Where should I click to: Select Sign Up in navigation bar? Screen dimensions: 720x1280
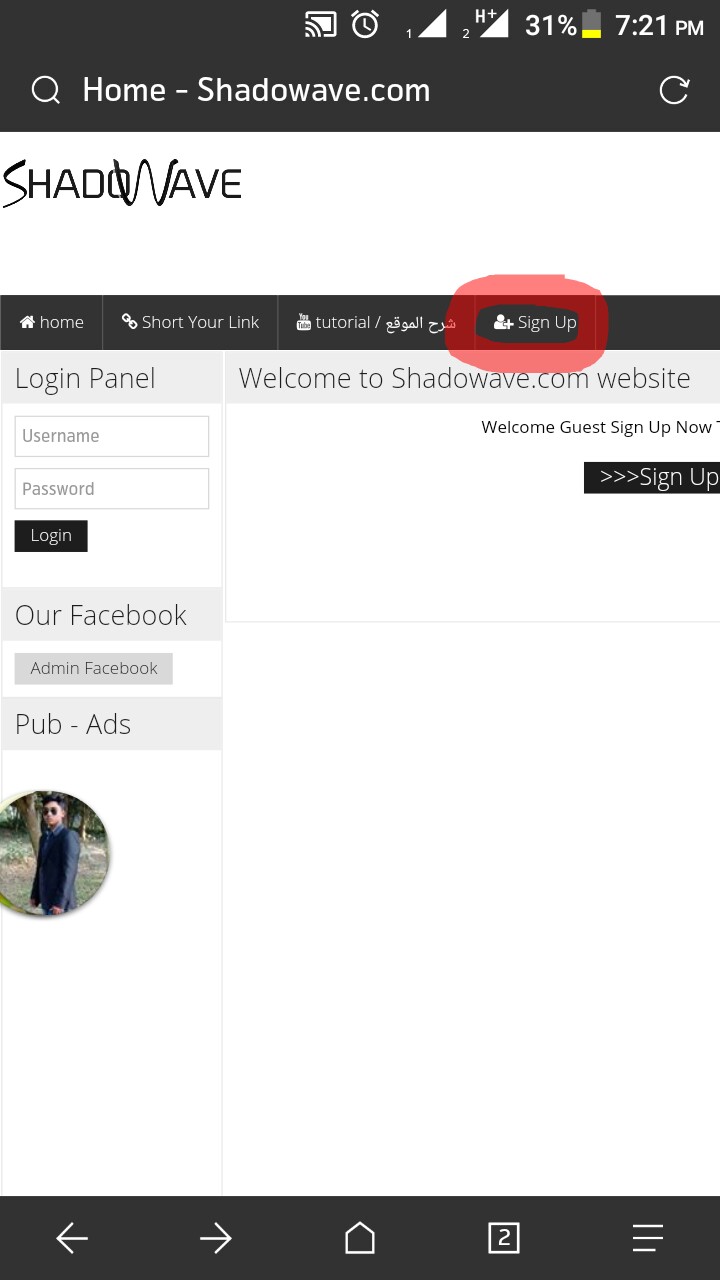tap(536, 322)
